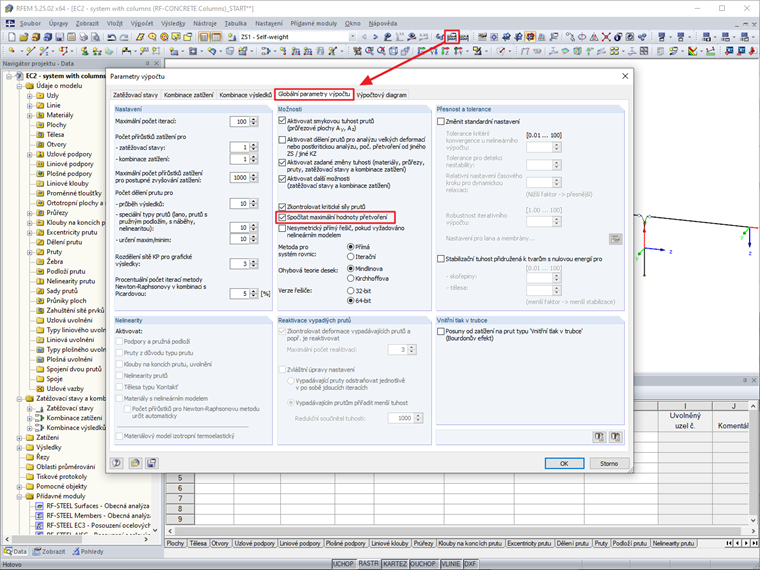760x570 pixels.
Task: Open the Výpočet menu
Action: coord(142,23)
